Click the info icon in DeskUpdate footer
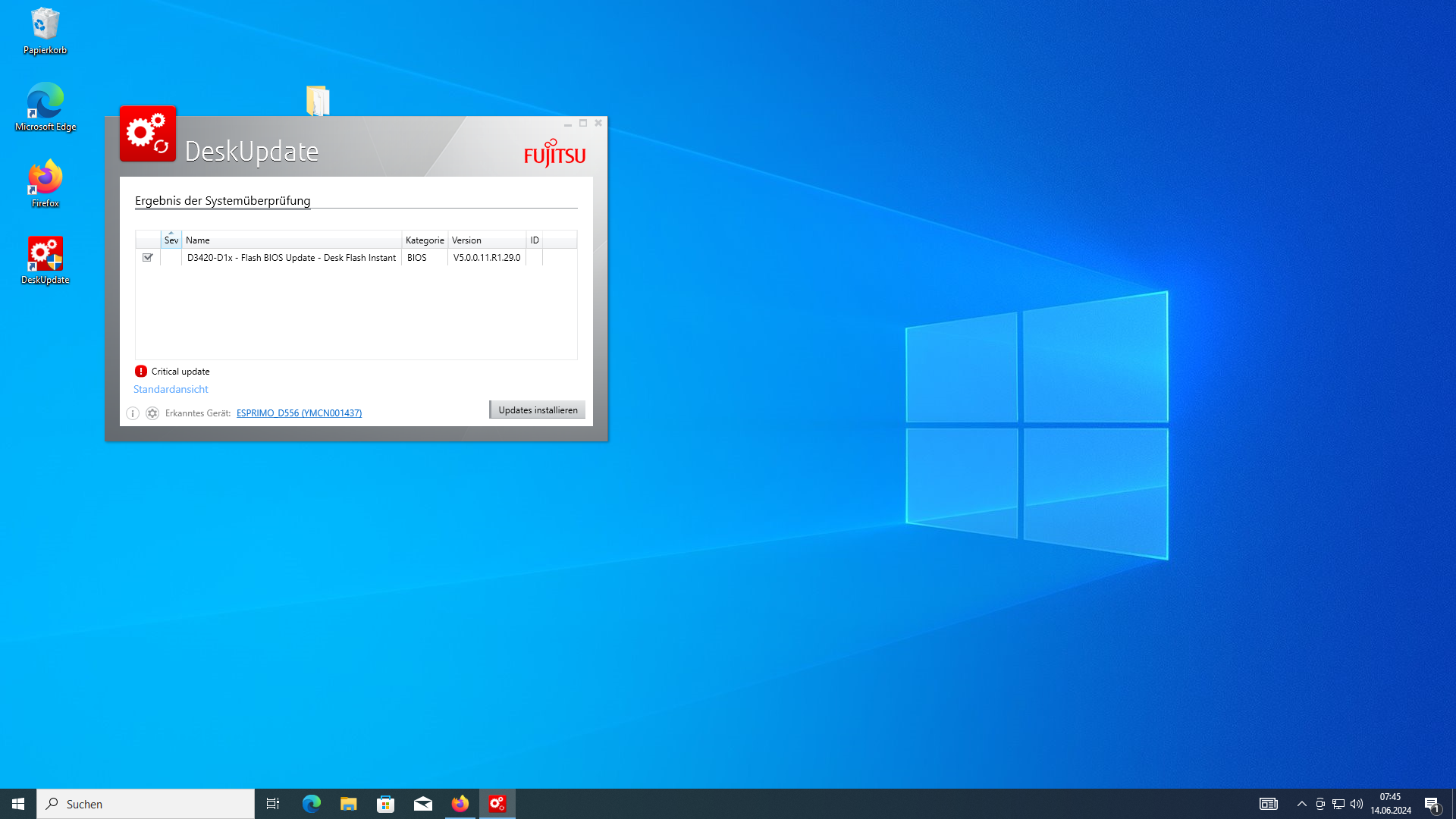Image resolution: width=1456 pixels, height=819 pixels. (x=133, y=413)
